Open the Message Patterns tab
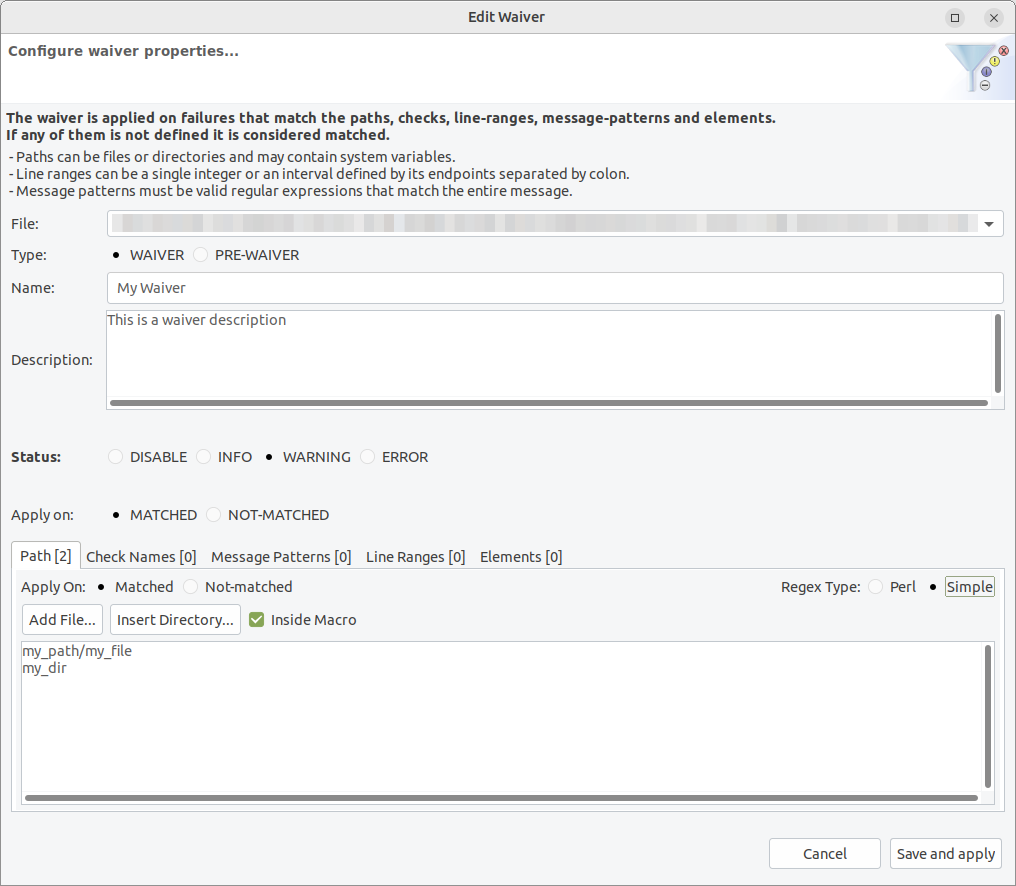This screenshot has height=886, width=1016. (x=280, y=557)
